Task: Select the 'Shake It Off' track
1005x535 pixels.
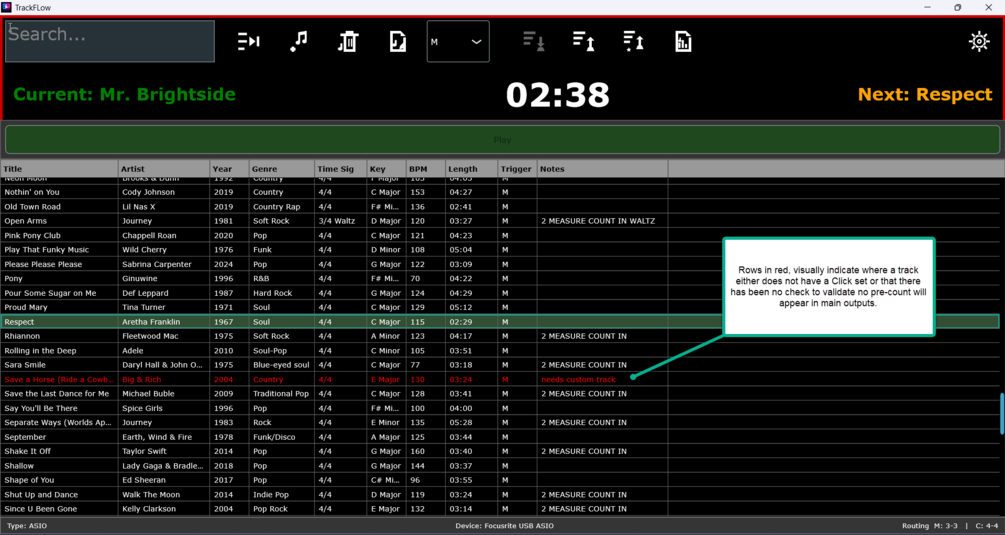Action: point(28,451)
